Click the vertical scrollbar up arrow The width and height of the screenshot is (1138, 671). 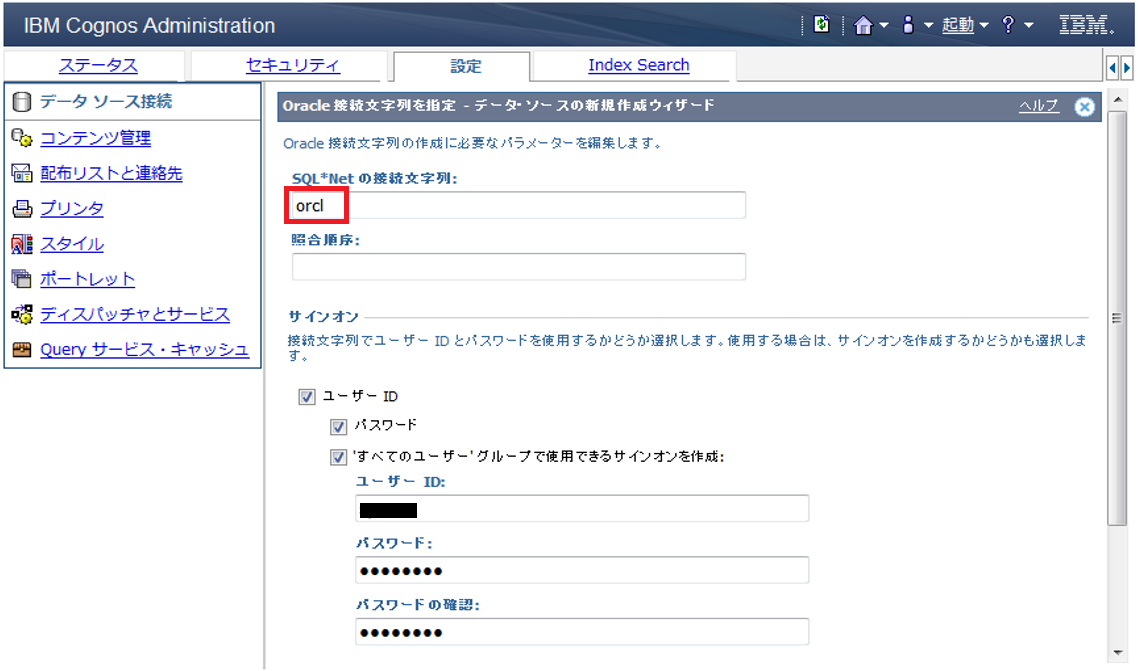[1118, 101]
